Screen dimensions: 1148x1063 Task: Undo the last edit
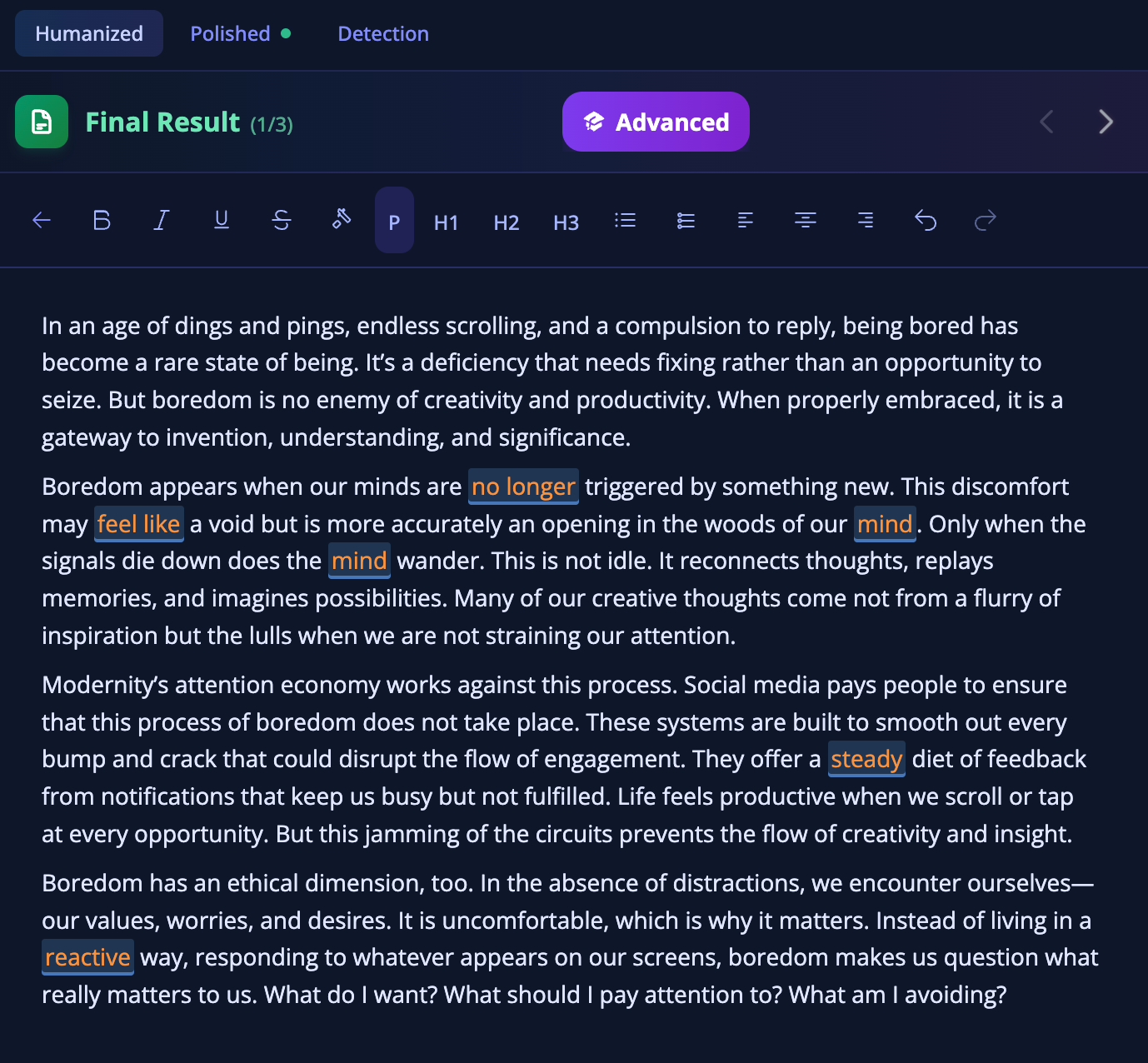[926, 221]
